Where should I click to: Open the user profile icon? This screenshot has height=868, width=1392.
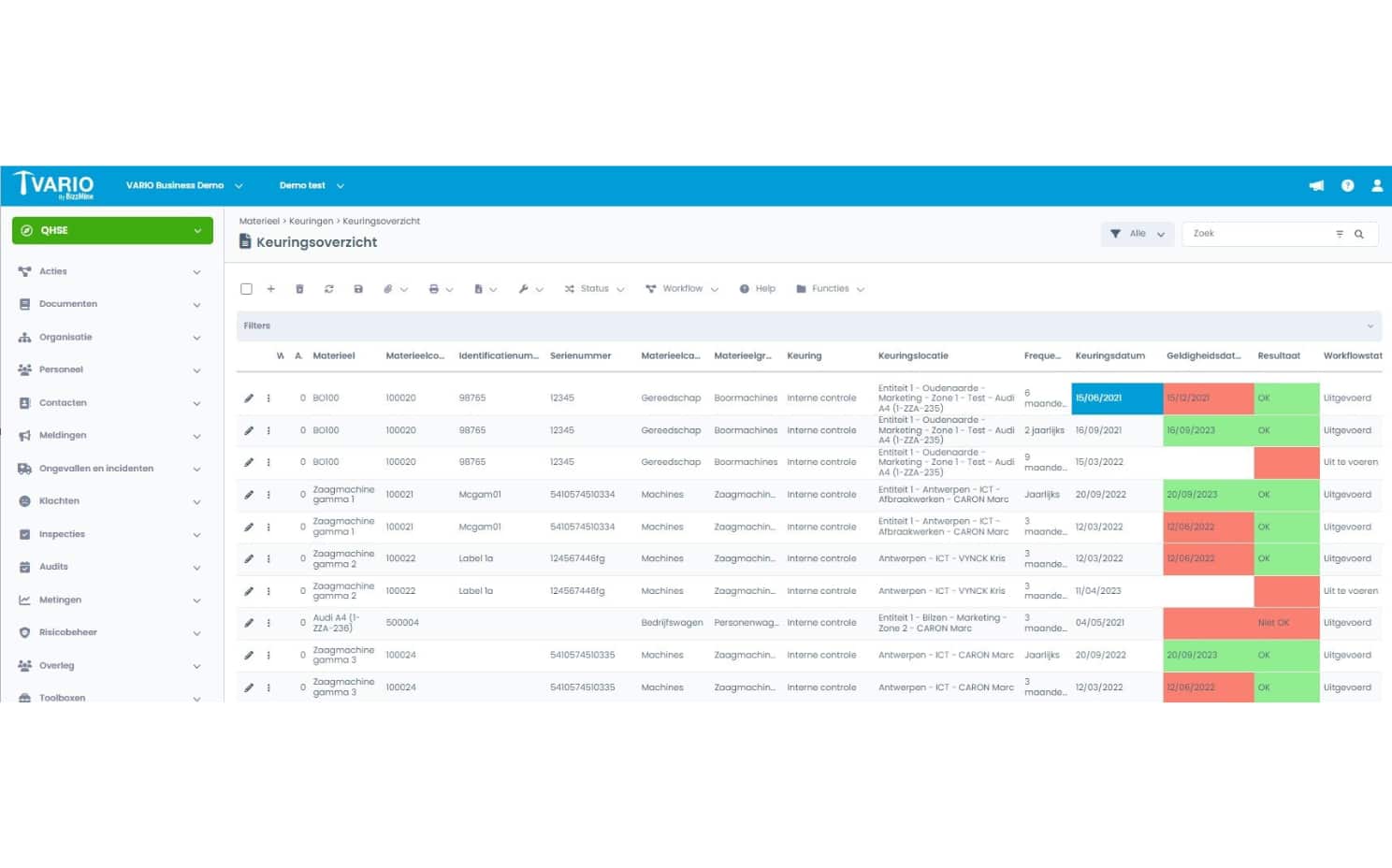pyautogui.click(x=1377, y=185)
